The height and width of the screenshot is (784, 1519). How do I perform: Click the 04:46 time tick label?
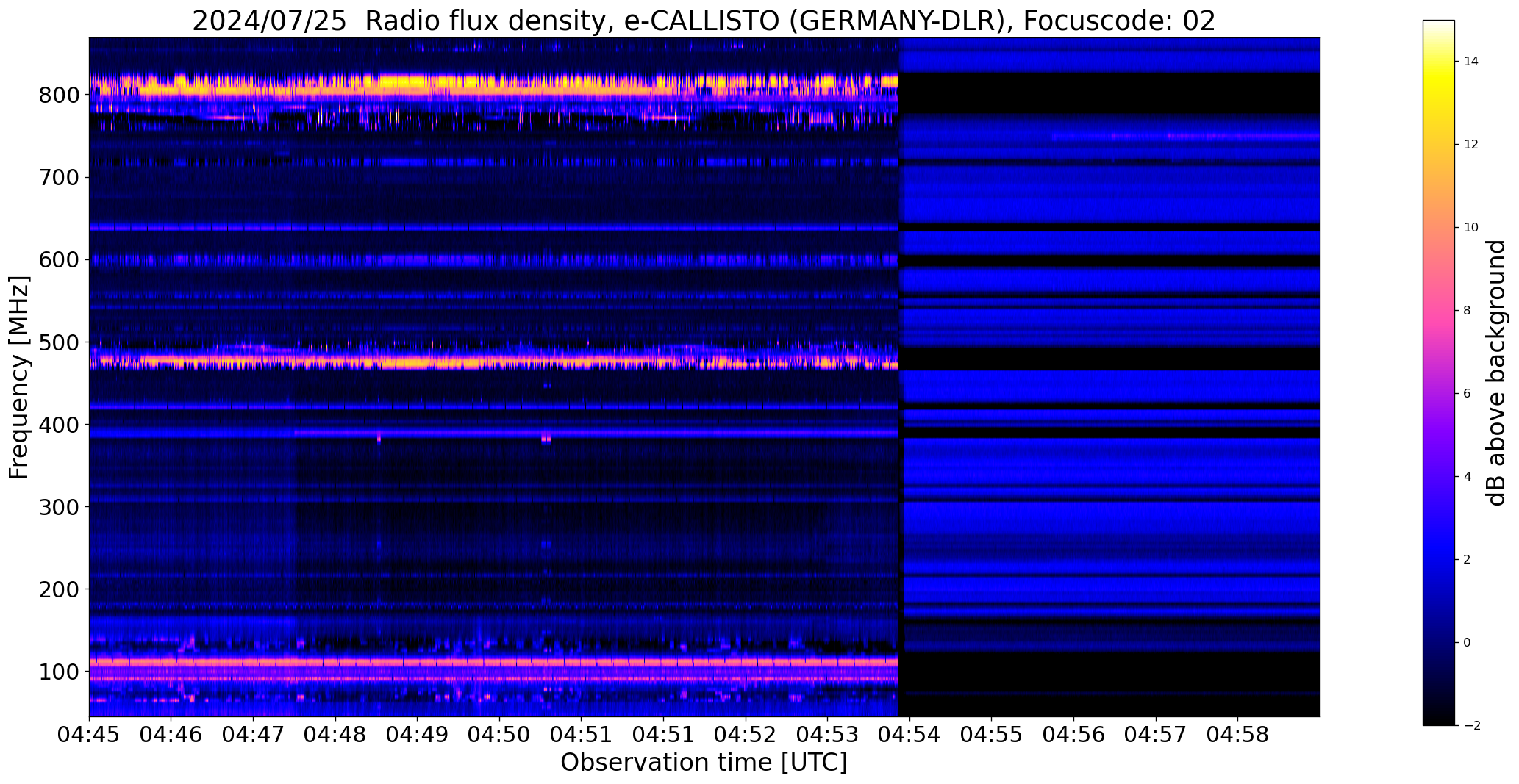tap(171, 735)
